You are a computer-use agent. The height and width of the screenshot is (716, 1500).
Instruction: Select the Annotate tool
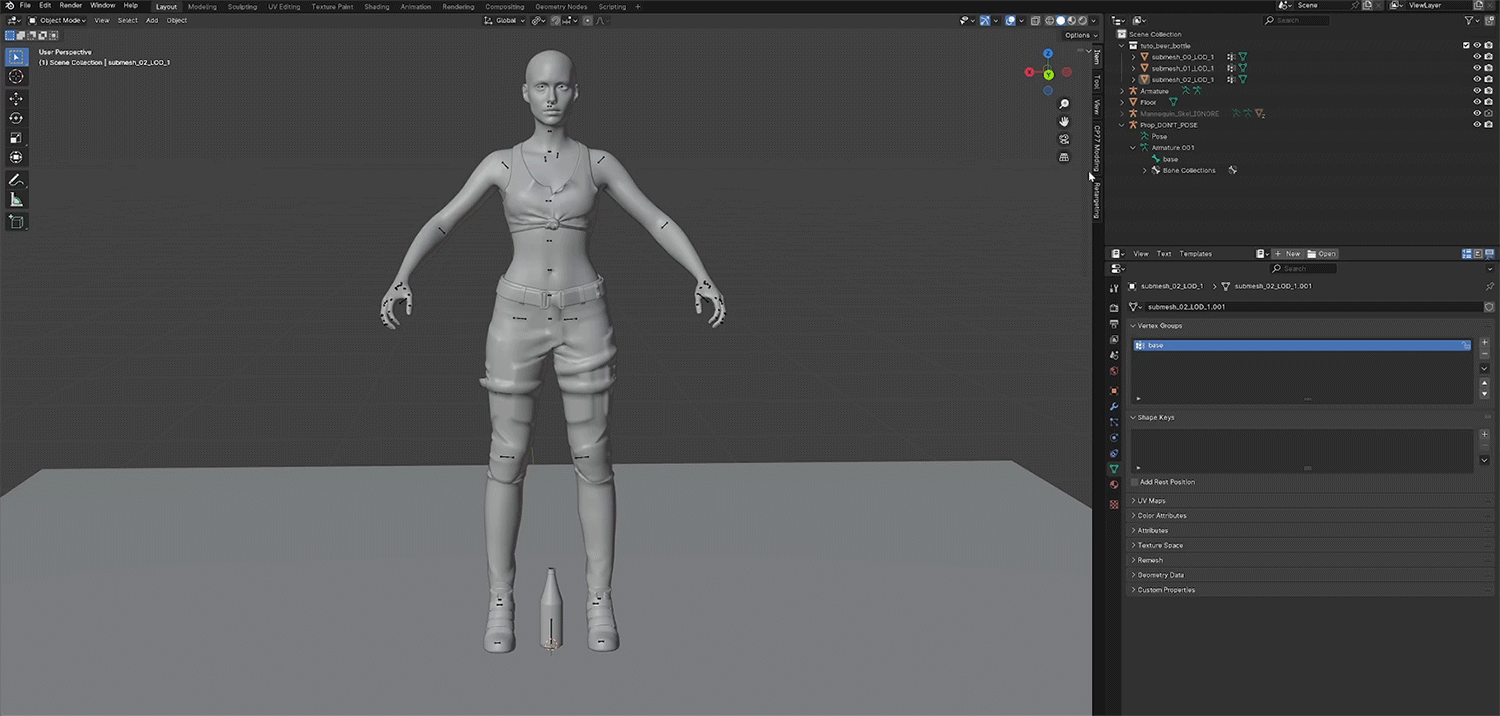tap(16, 181)
